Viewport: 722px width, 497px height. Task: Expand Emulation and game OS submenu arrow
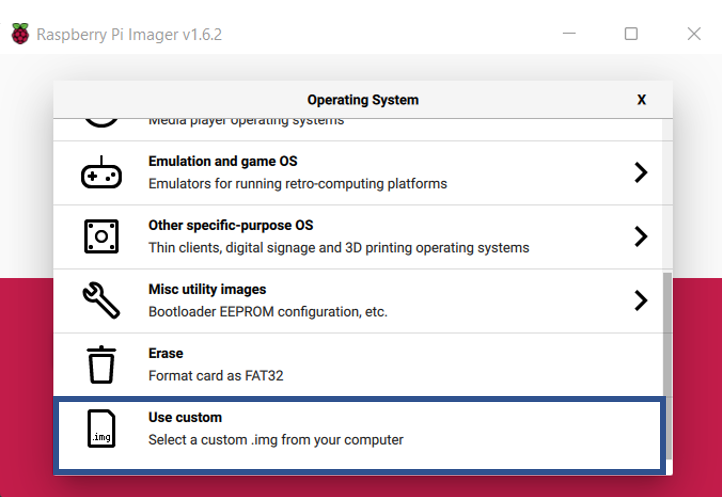click(641, 173)
